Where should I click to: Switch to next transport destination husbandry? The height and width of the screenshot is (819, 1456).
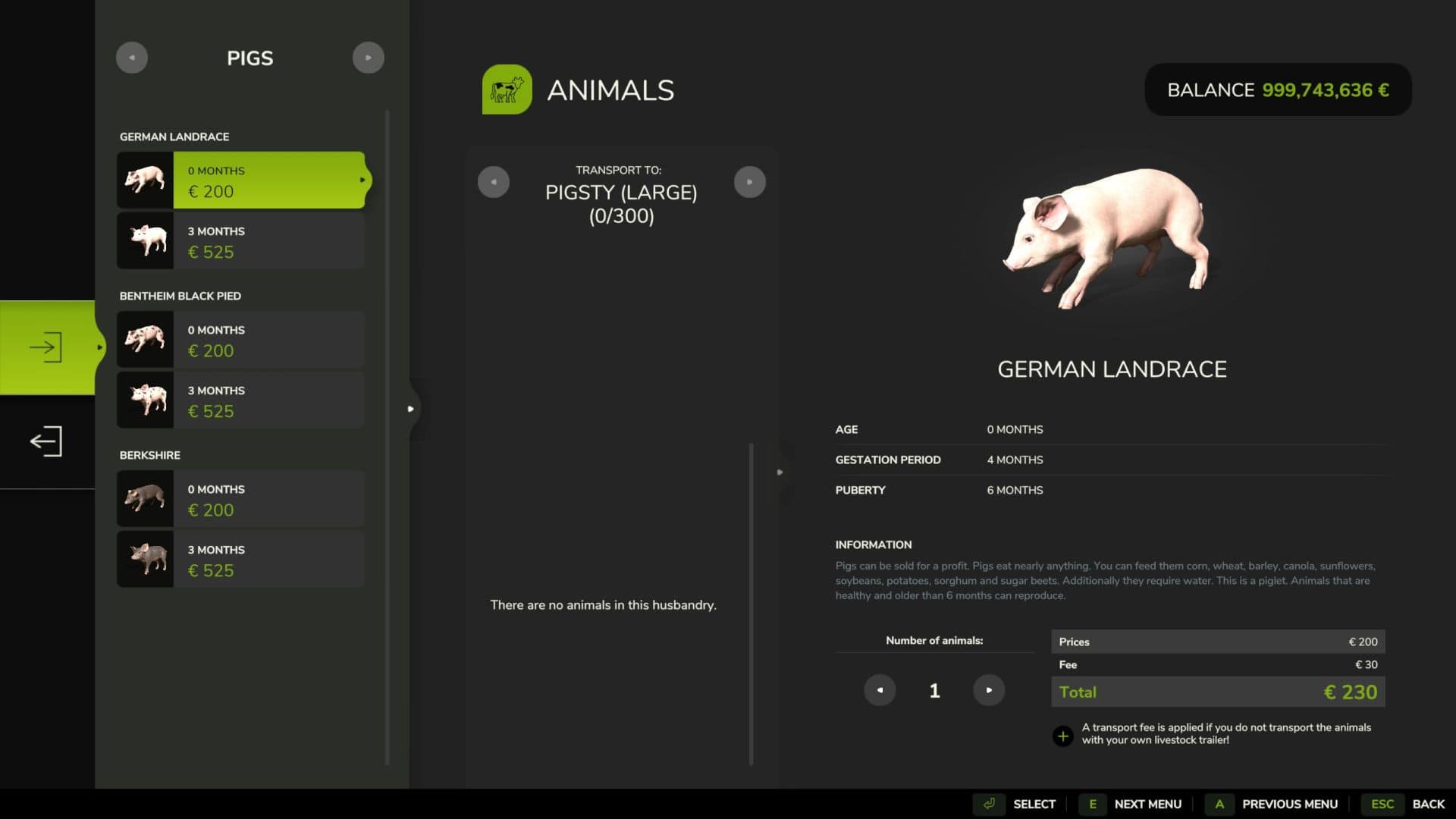[x=750, y=182]
